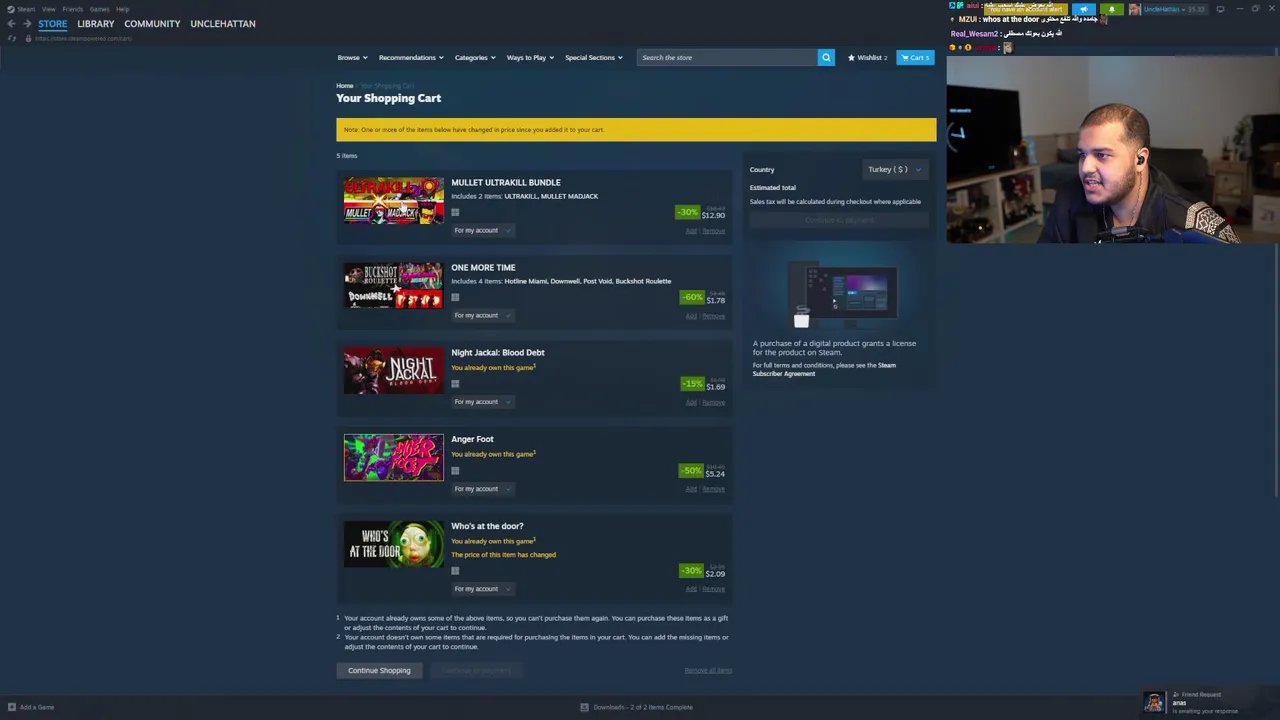Expand the Ways to Play dropdown

coord(530,57)
